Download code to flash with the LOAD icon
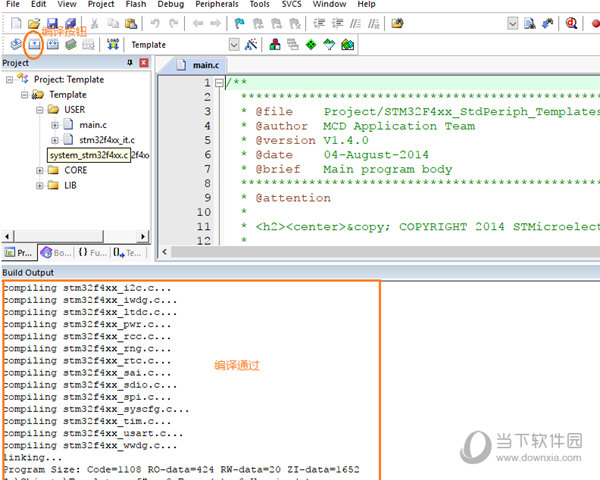Screen dimensions: 600x480 coord(113,44)
